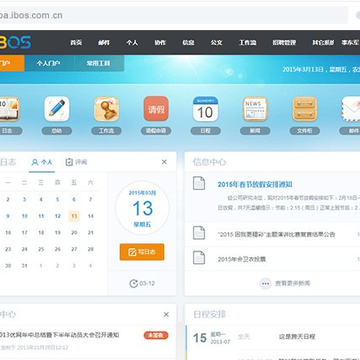360x360 pixels.
Task: Select day 28 in the calendar
Action: coord(90,249)
